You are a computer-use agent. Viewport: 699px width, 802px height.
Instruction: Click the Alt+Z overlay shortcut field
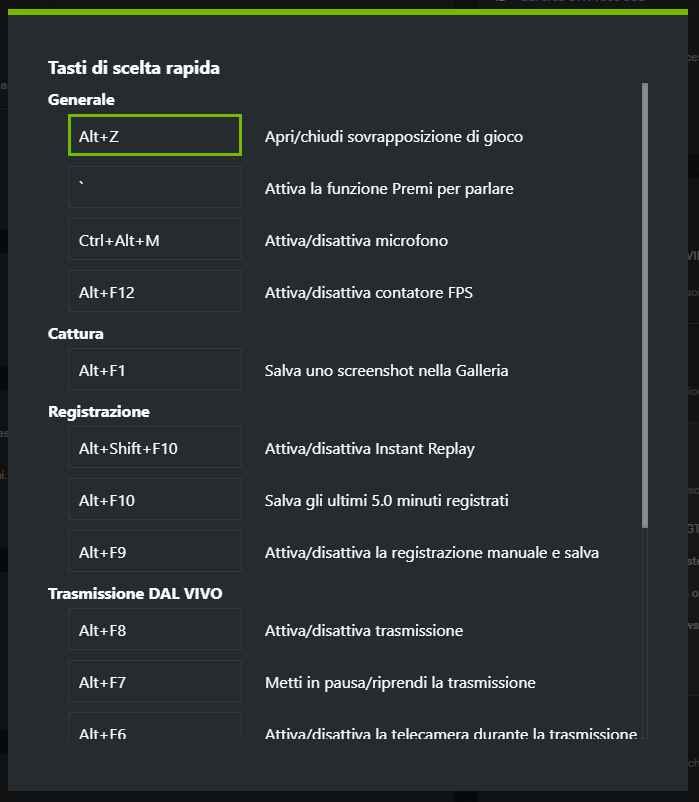coord(155,136)
